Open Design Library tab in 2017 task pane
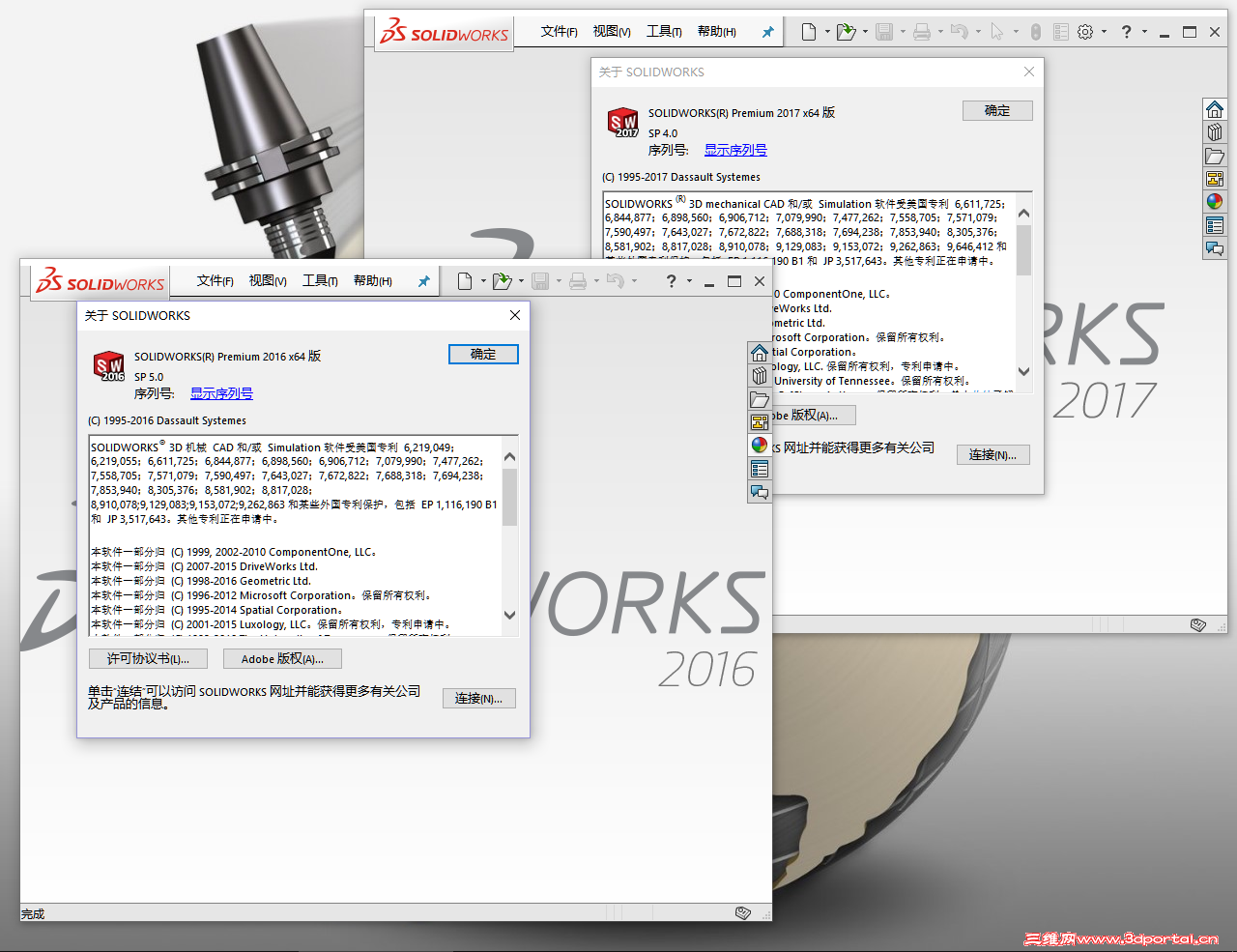 point(1215,132)
